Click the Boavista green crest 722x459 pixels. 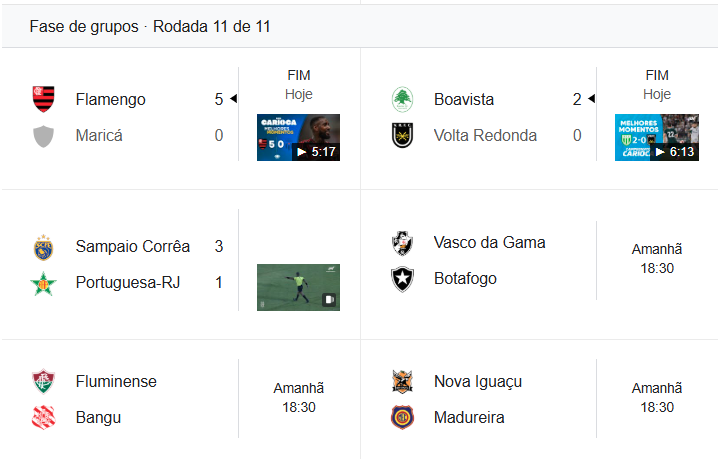coord(402,99)
